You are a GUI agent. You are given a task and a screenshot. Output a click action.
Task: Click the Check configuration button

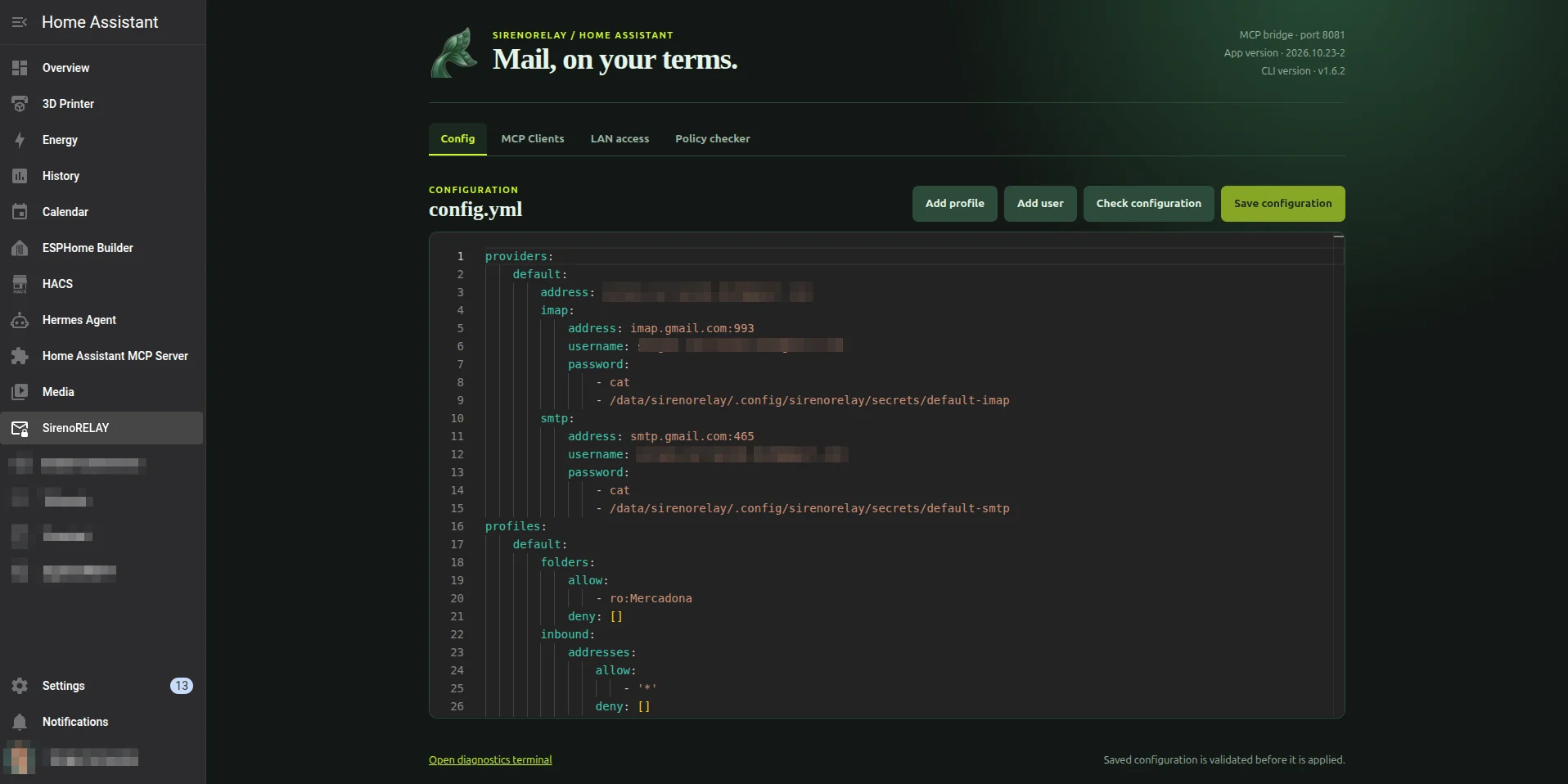pyautogui.click(x=1149, y=204)
